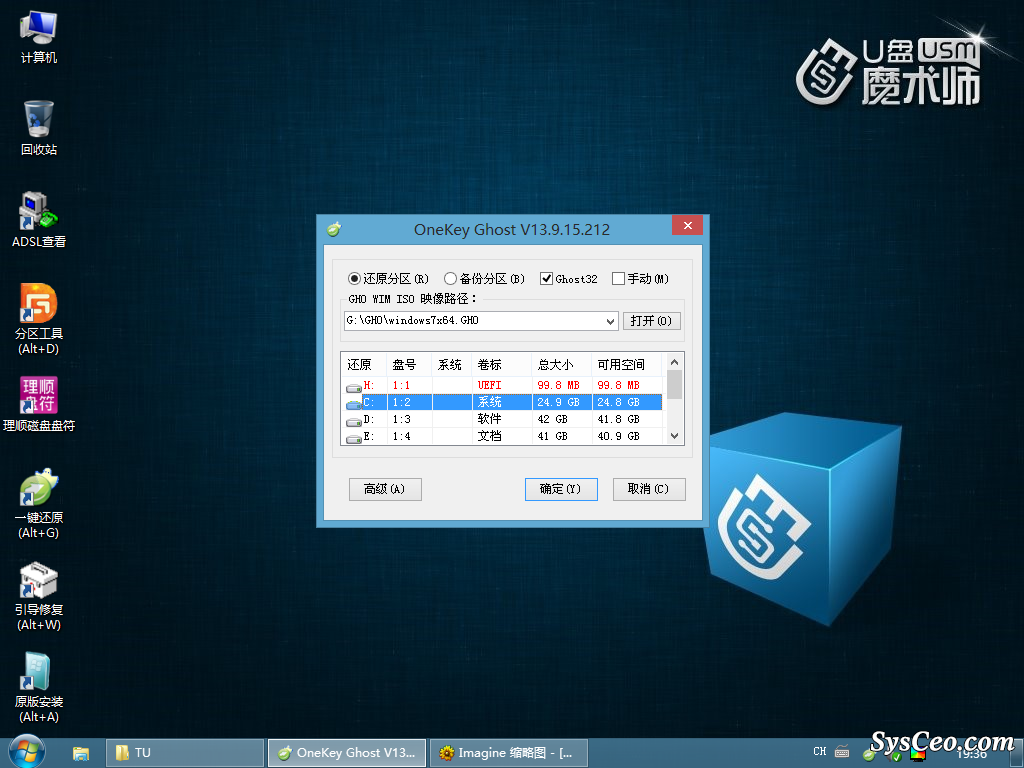This screenshot has height=768, width=1024.
Task: Click the 40.9 GB free space cell
Action: (x=626, y=436)
